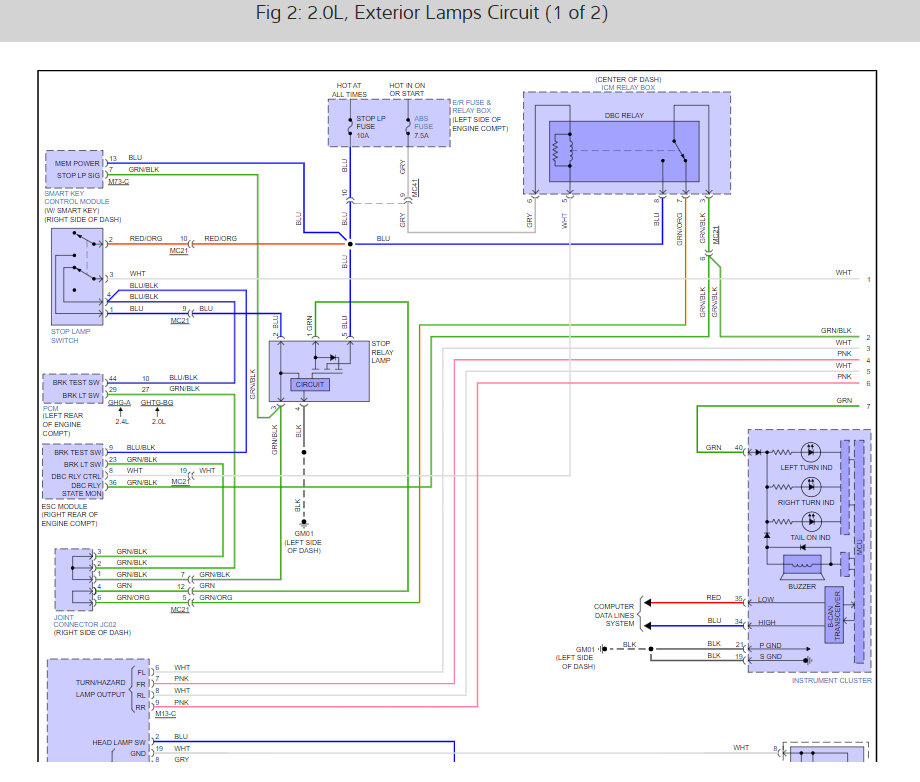
Task: Click the LED symbol above "RIGHT TURN IND"
Action: click(811, 486)
